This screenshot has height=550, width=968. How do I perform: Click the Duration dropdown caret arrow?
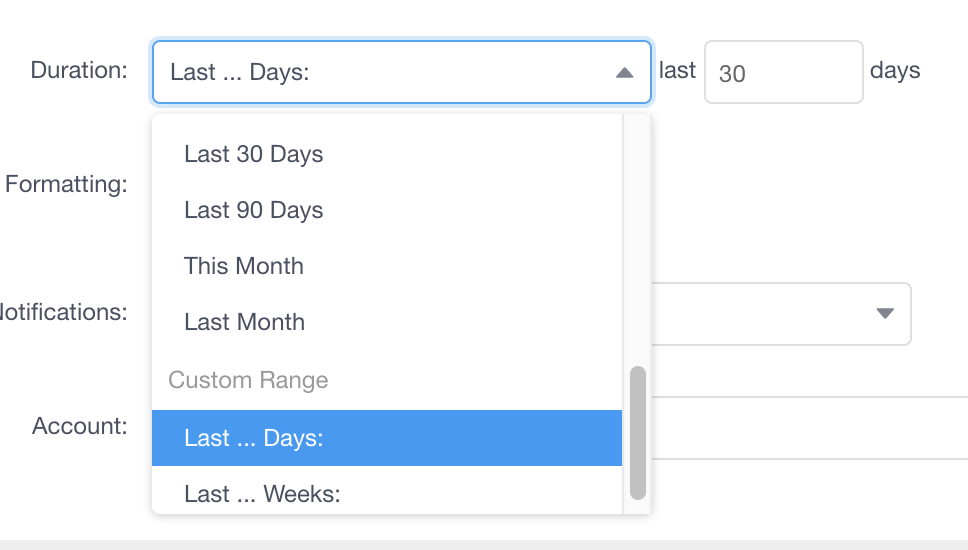(624, 73)
